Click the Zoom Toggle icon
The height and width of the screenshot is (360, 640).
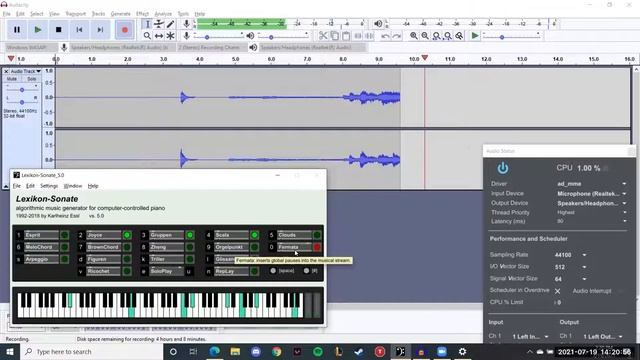[459, 36]
